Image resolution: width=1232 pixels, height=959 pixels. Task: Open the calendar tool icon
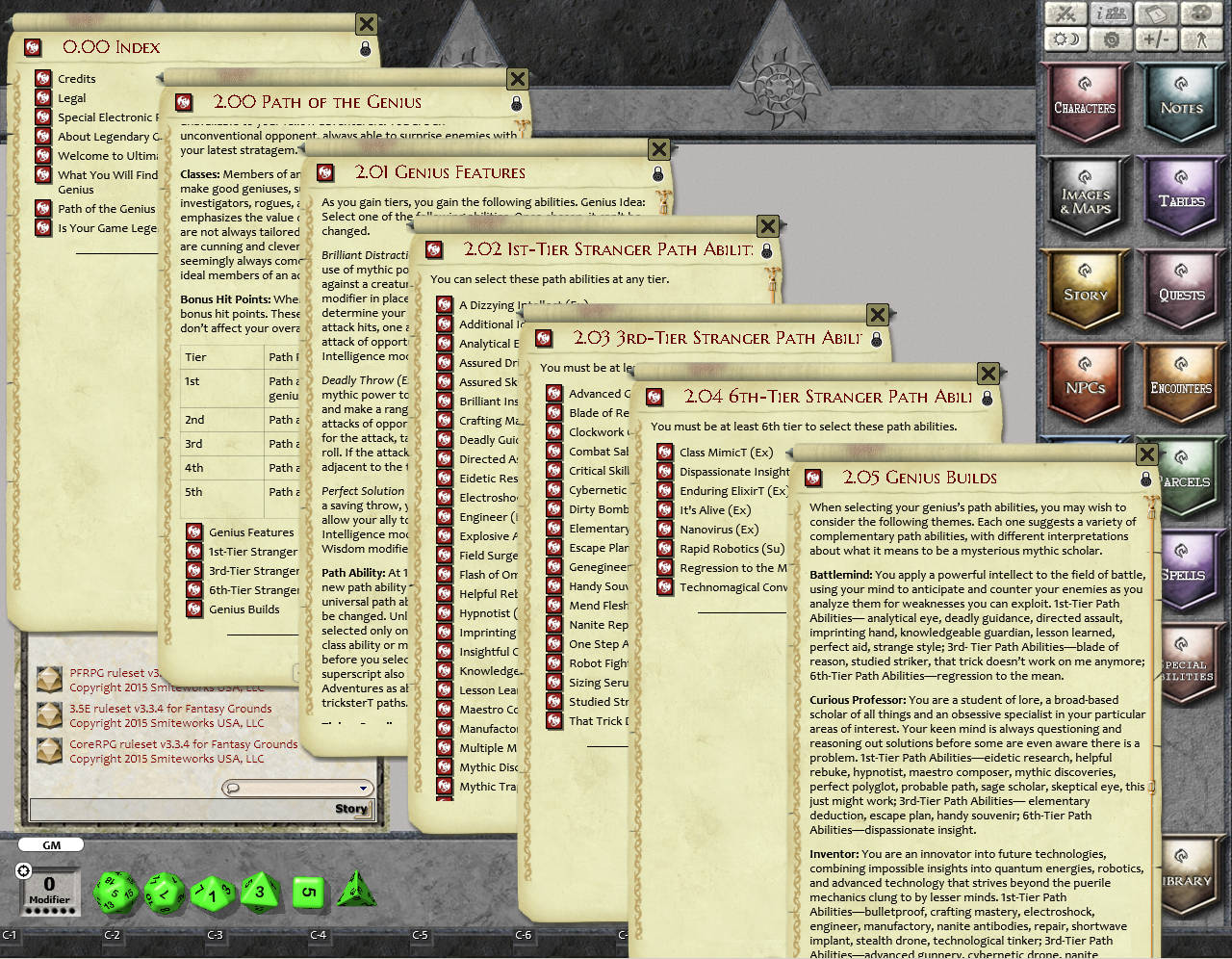click(1155, 13)
